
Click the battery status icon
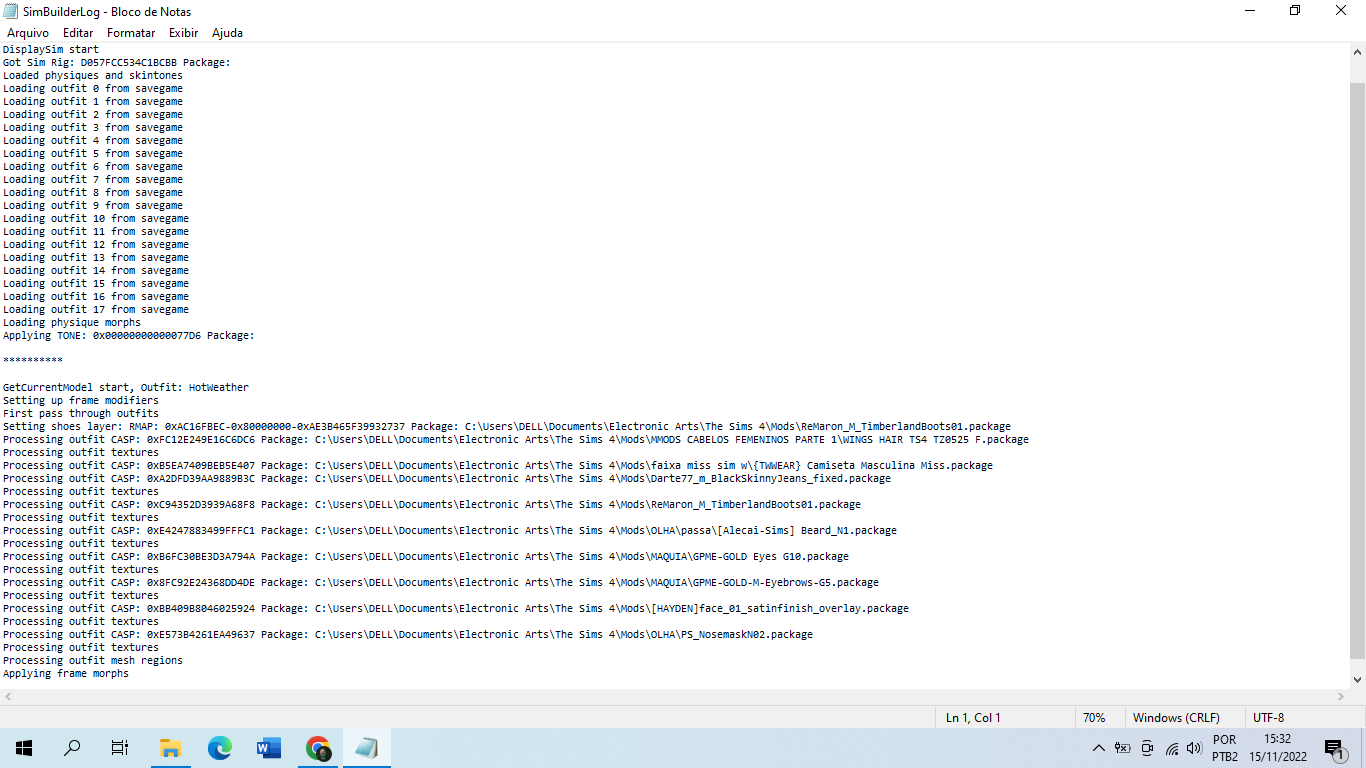tap(1123, 748)
